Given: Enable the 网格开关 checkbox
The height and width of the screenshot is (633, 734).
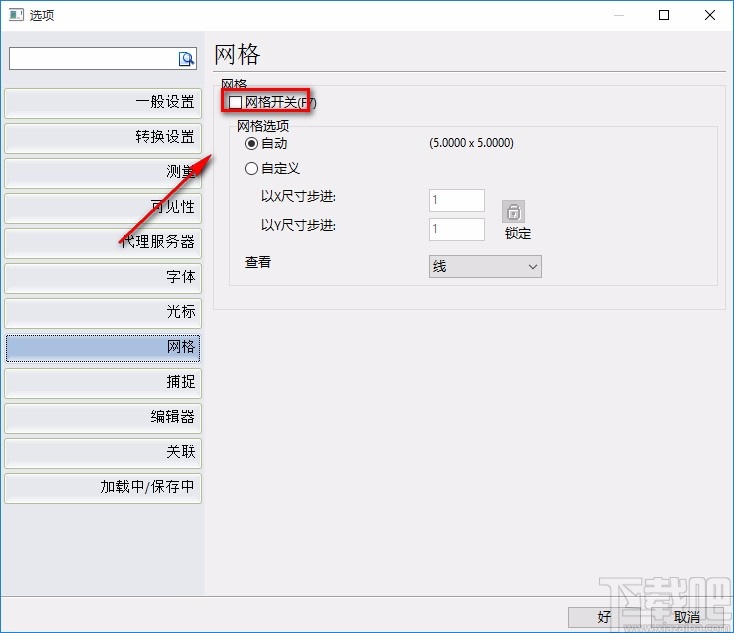Looking at the screenshot, I should 236,102.
